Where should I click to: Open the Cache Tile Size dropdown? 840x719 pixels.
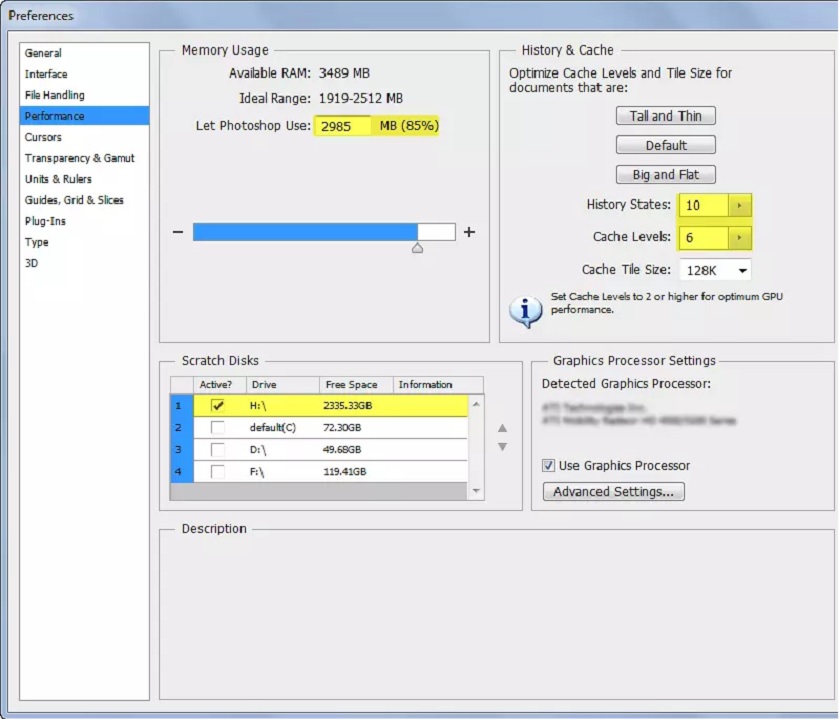(x=741, y=270)
